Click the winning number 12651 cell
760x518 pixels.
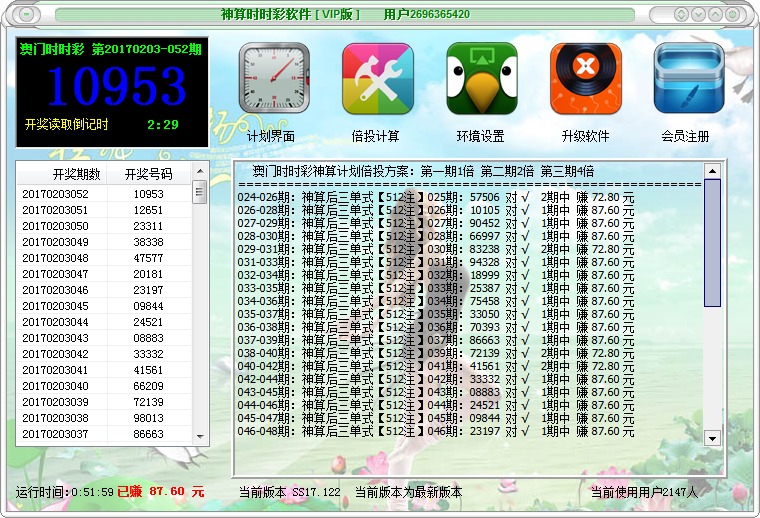148,210
